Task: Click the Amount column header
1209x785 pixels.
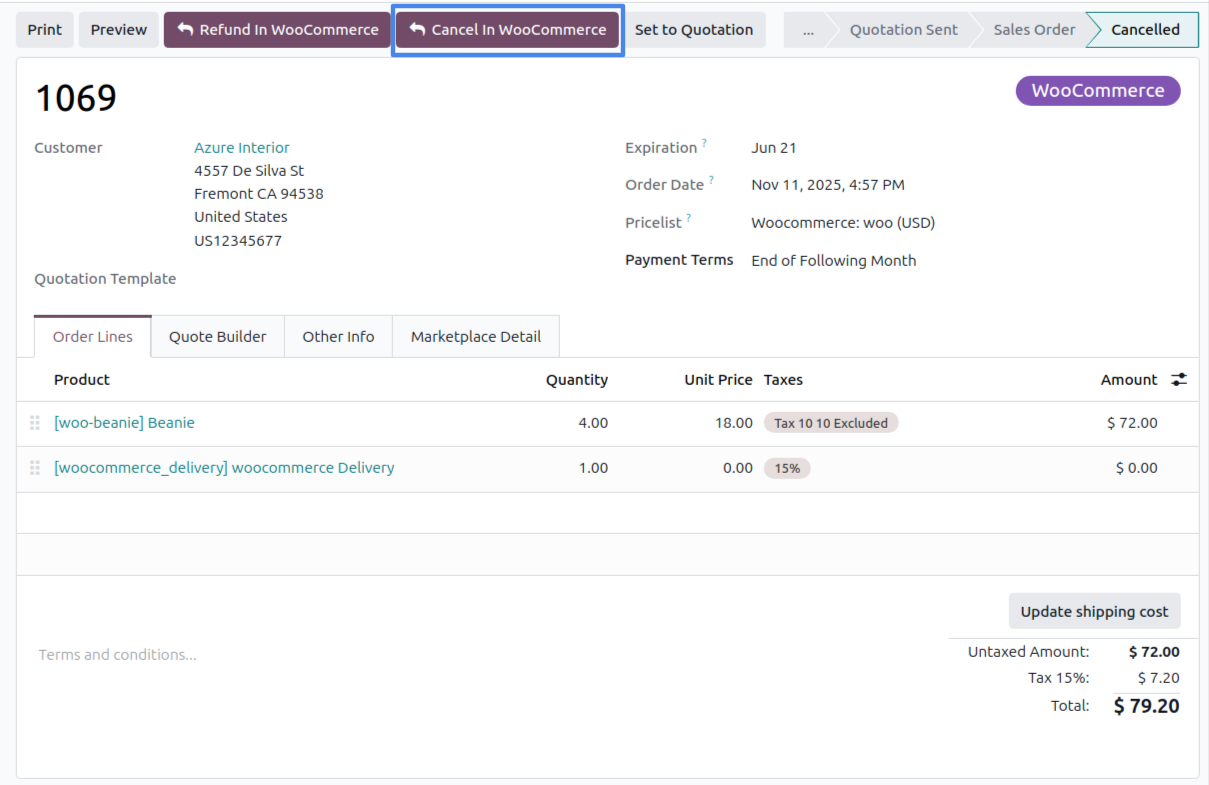Action: tap(1129, 380)
